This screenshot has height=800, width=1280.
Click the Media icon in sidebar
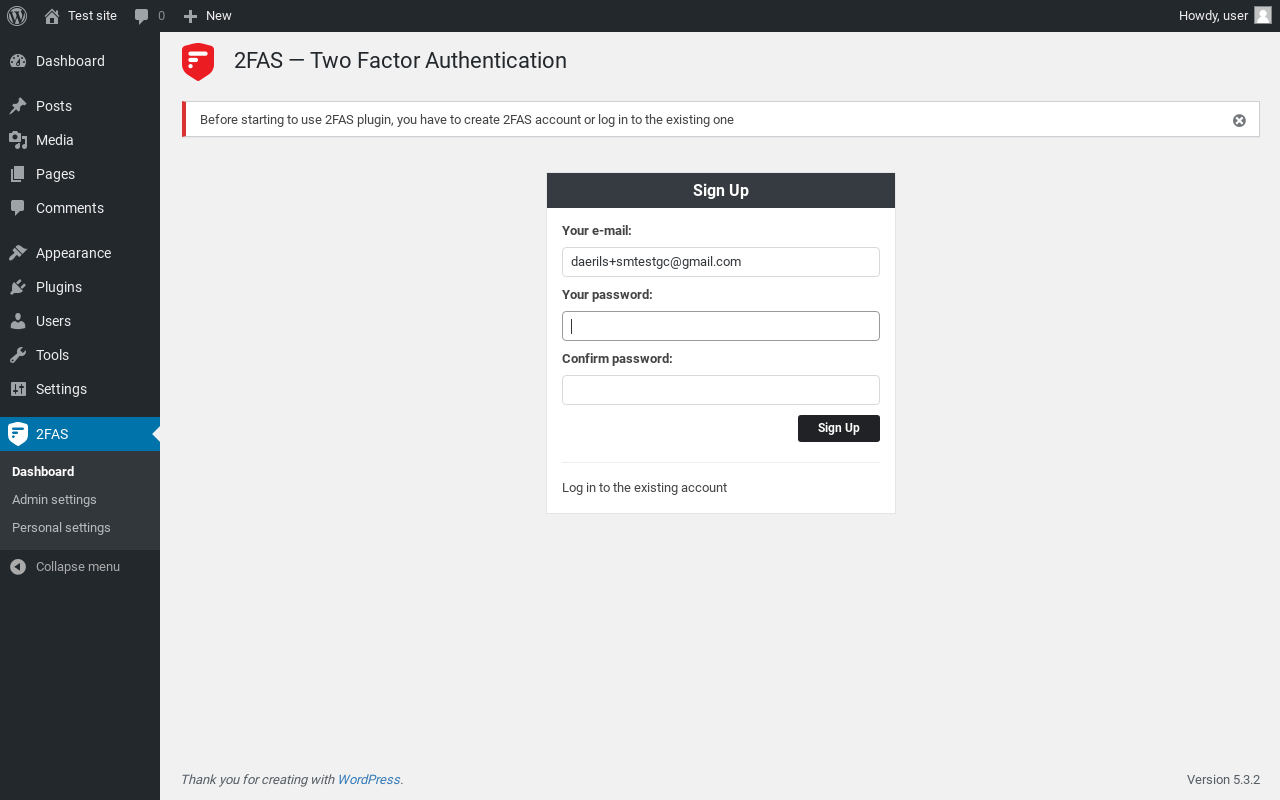[x=18, y=140]
